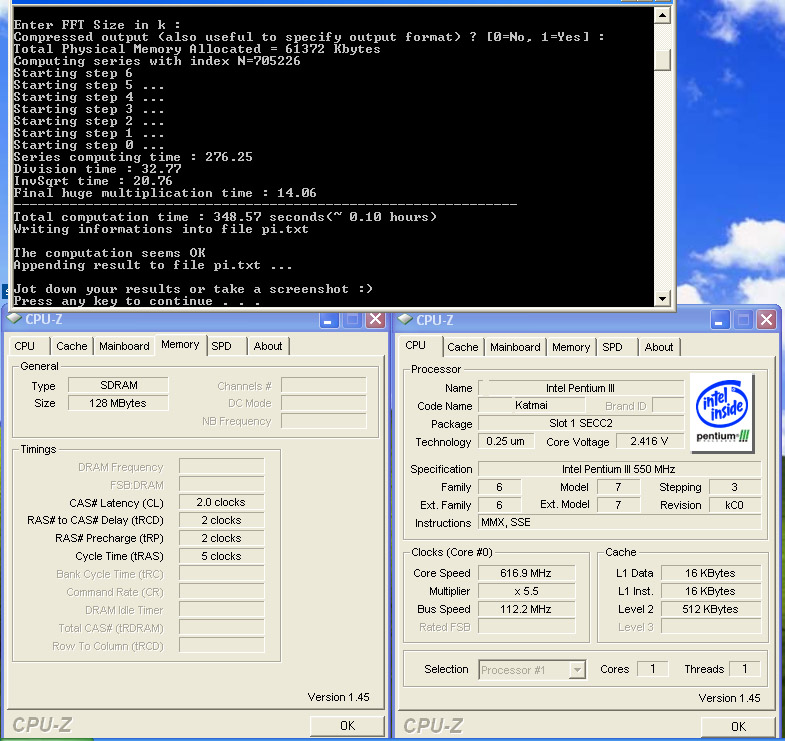Open About tab in left CPU-Z window
The image size is (785, 741).
(268, 346)
